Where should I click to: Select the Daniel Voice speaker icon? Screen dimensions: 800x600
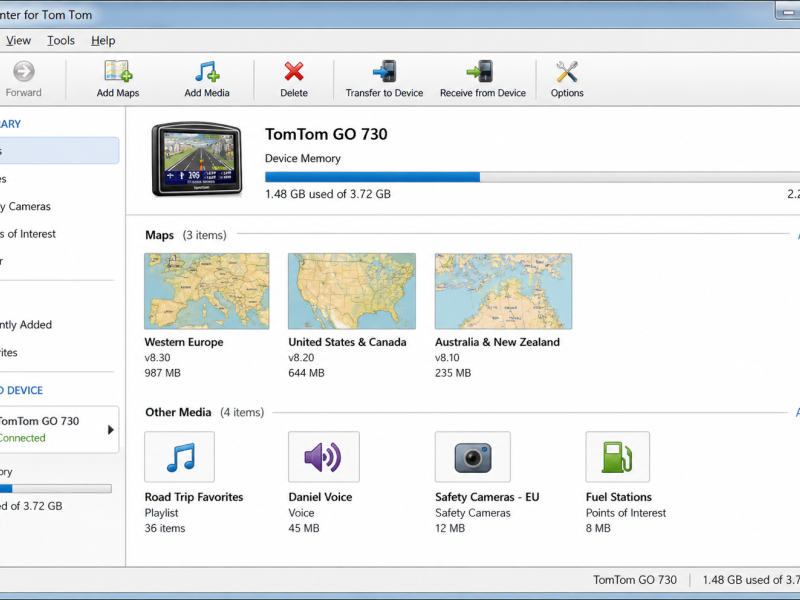323,457
